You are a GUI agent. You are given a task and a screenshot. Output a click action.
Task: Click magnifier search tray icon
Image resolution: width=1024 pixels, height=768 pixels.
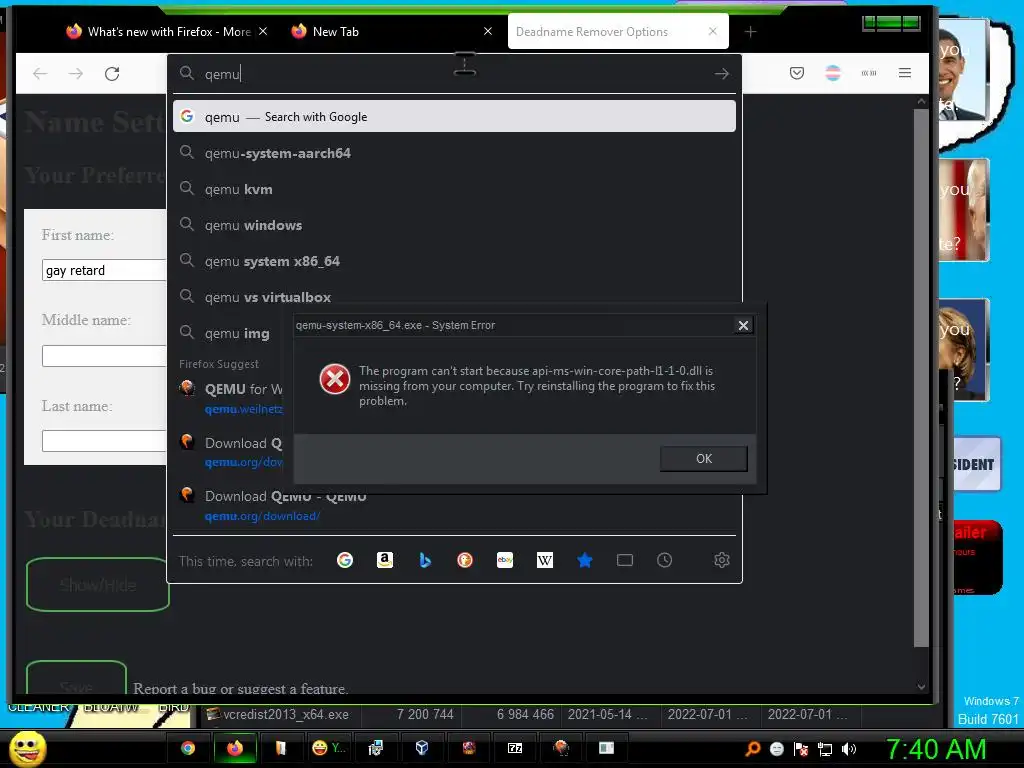[x=753, y=749]
